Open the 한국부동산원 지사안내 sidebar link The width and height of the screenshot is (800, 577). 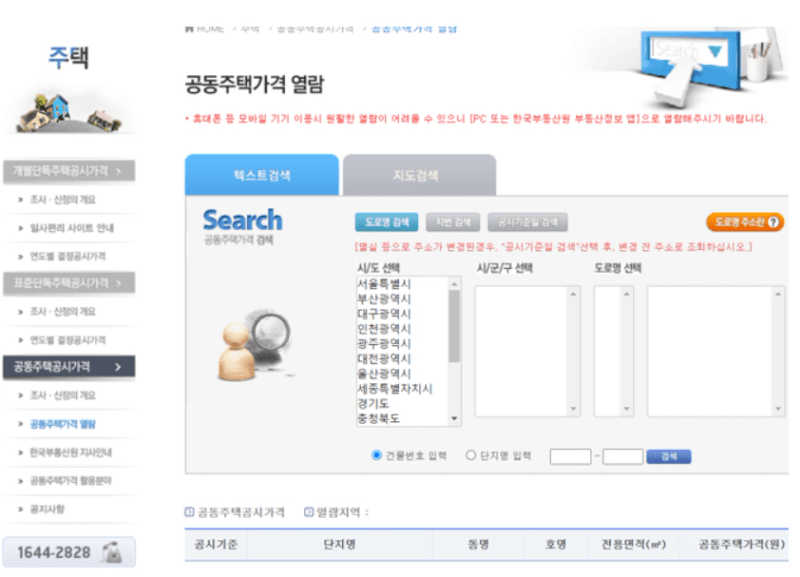point(71,453)
